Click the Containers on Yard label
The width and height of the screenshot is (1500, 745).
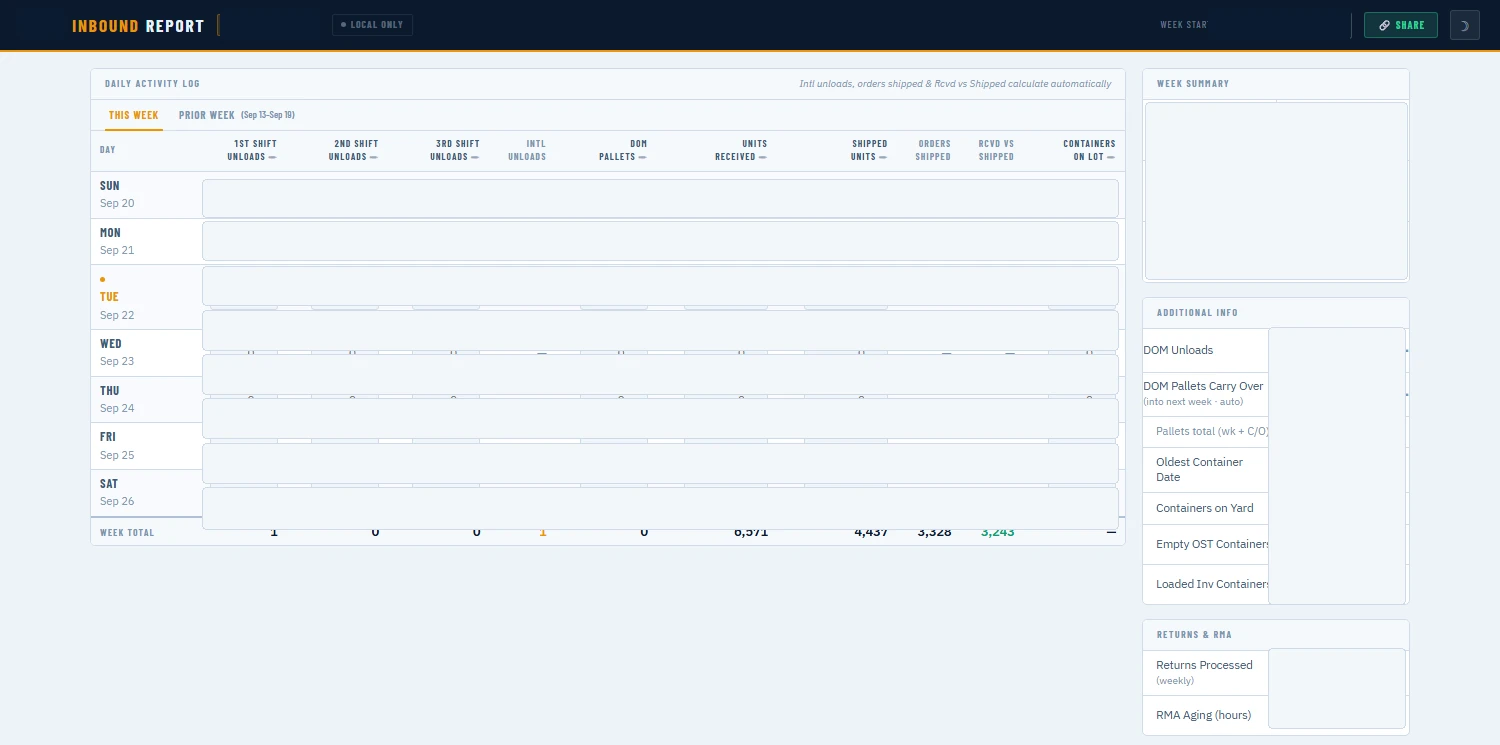pyautogui.click(x=1204, y=508)
